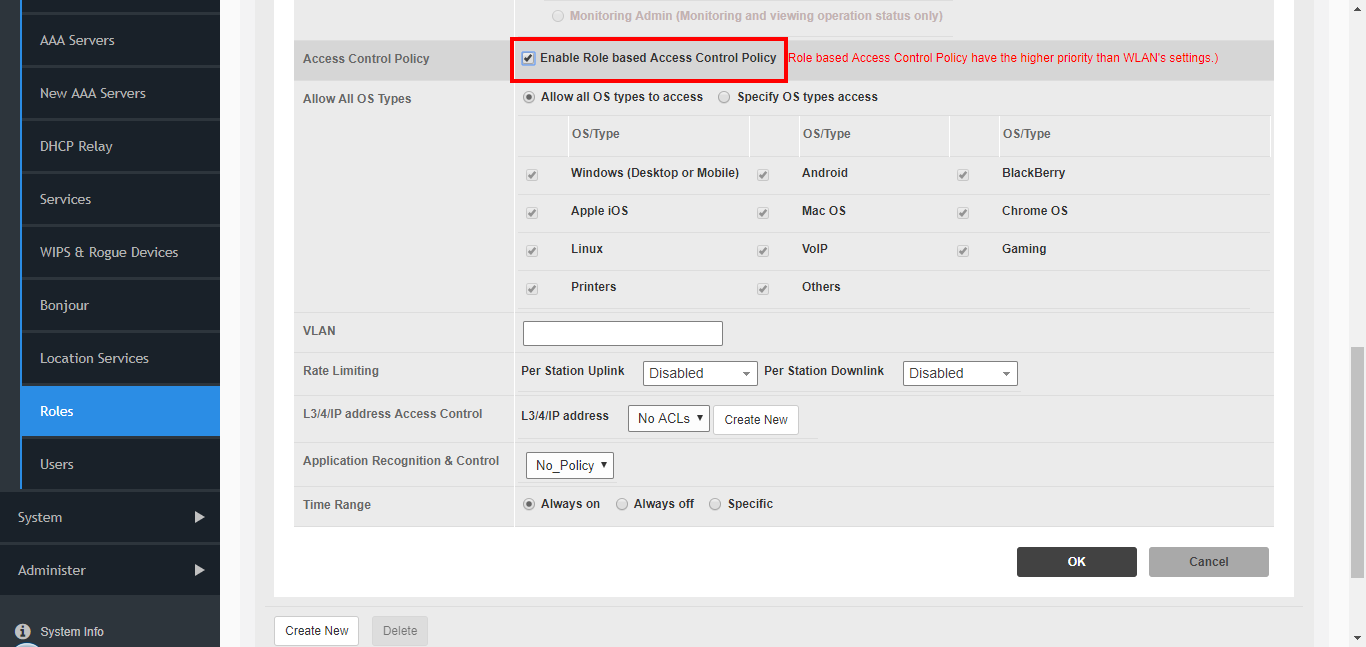1366x647 pixels.
Task: Open the Per Station Downlink dropdown
Action: (x=959, y=373)
